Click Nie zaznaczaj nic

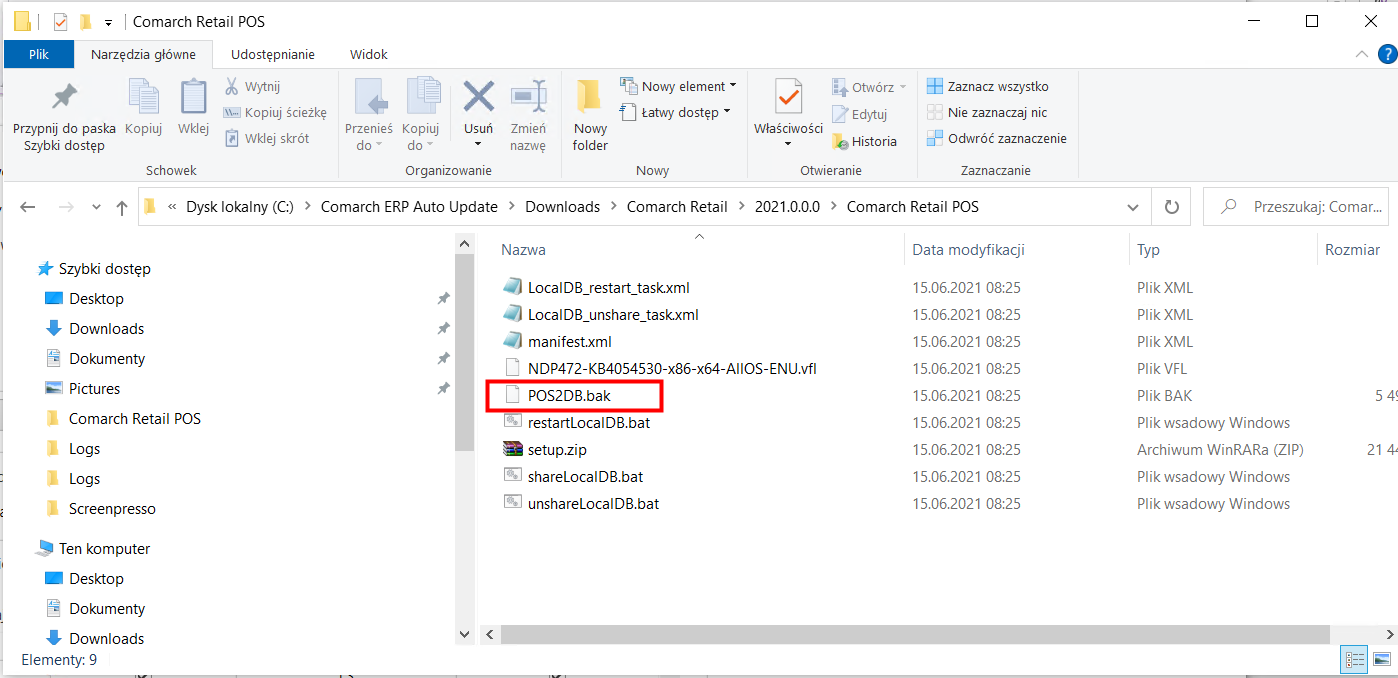coord(986,112)
